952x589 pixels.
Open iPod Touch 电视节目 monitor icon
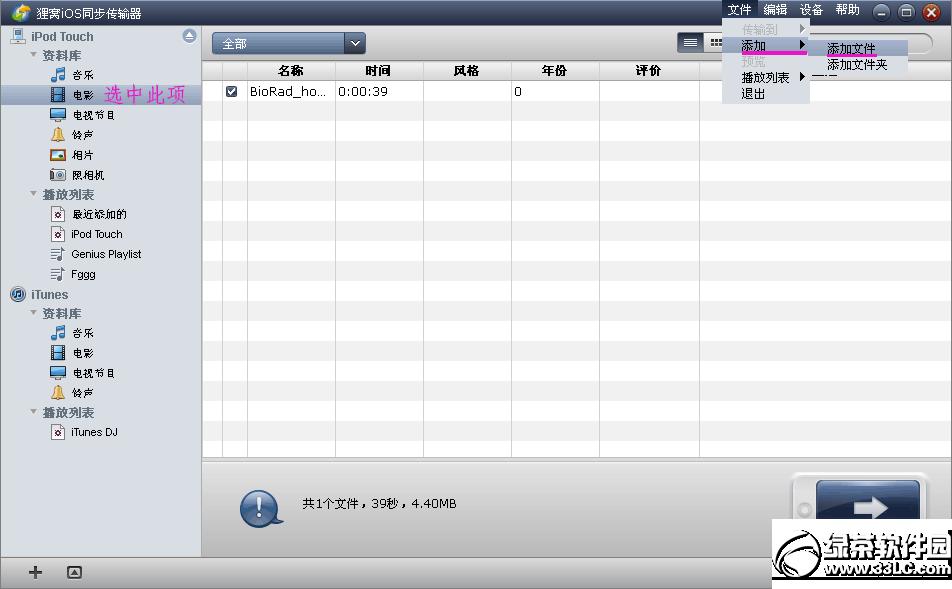point(58,115)
